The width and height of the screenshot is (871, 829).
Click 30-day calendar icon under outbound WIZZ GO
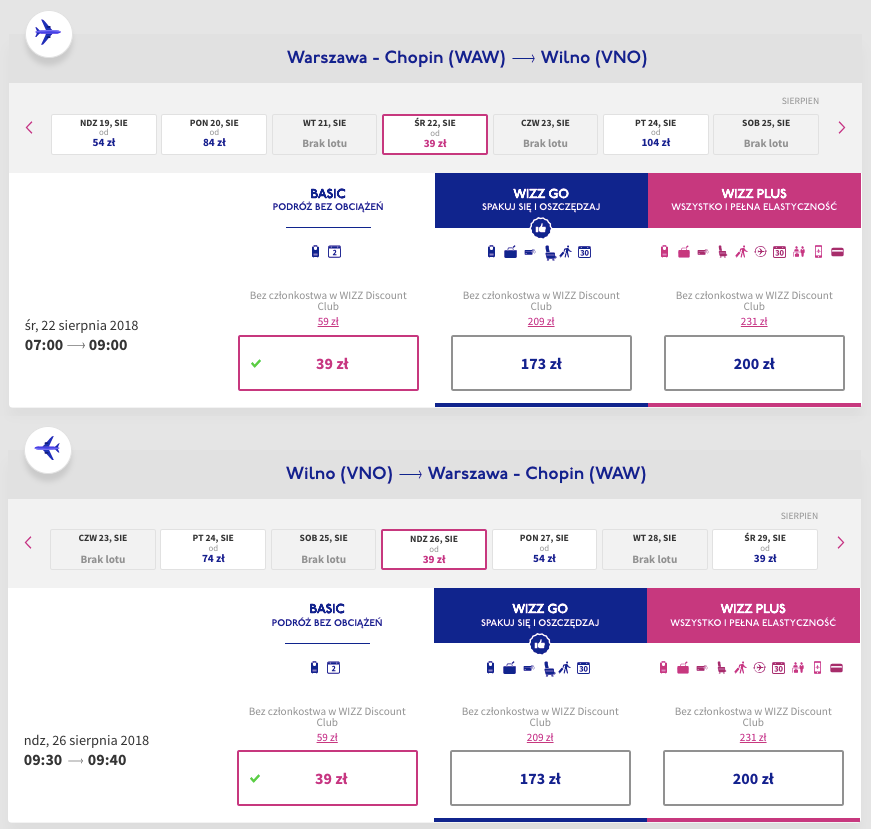pyautogui.click(x=584, y=252)
